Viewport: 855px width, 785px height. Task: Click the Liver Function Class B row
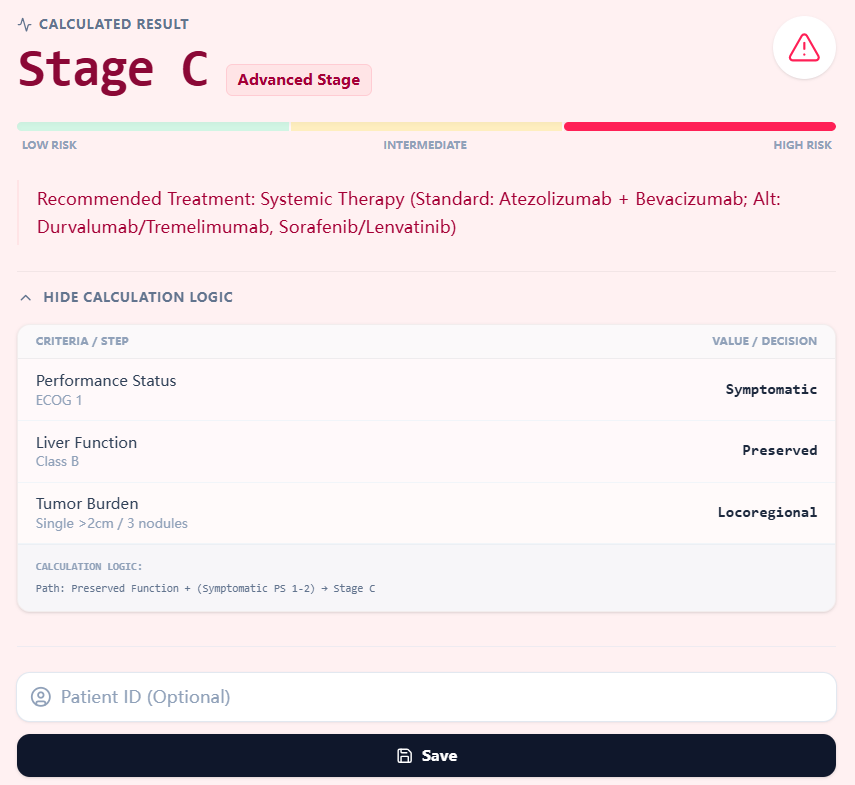pyautogui.click(x=427, y=450)
